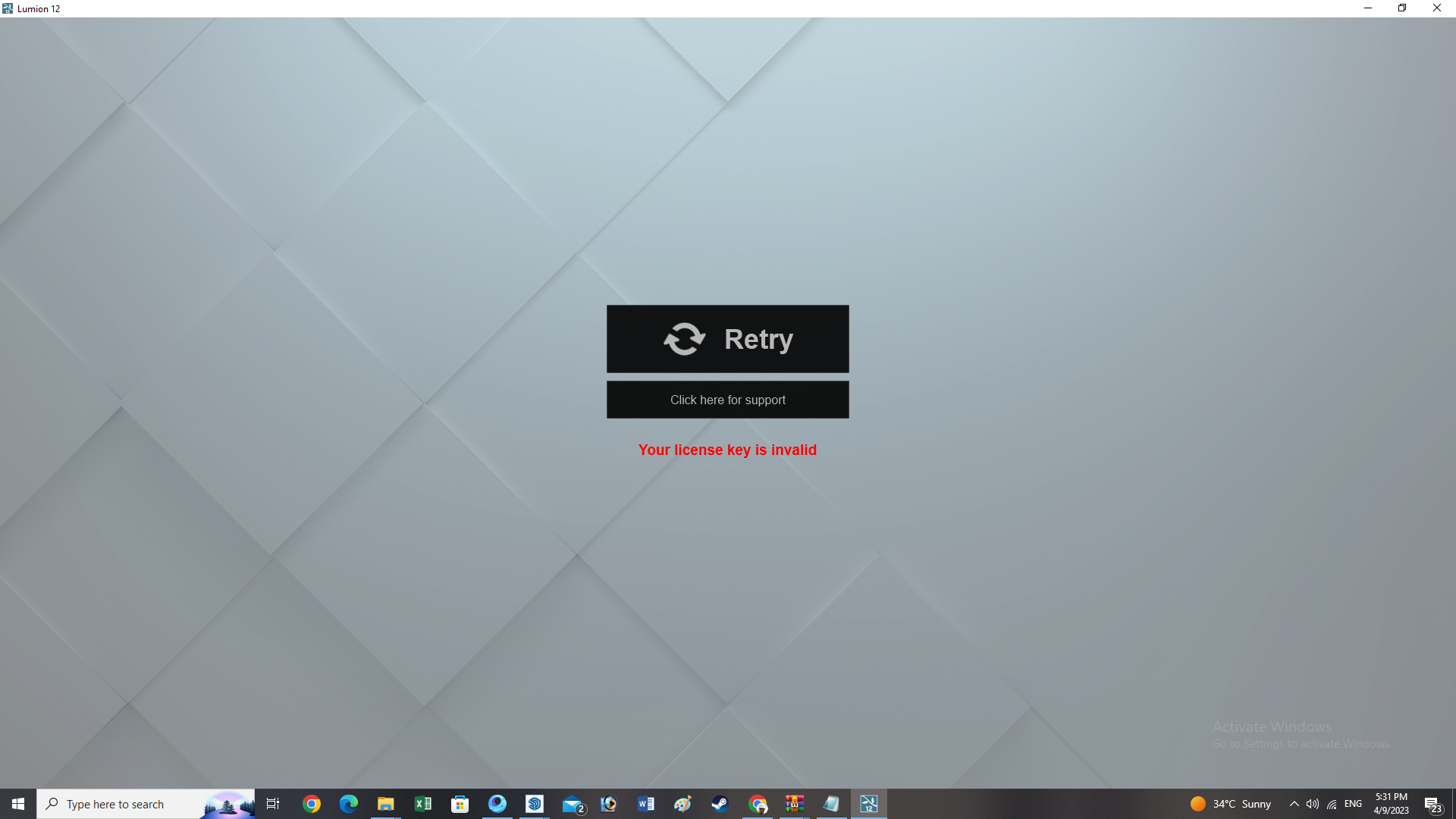Open the Click here for support link
The height and width of the screenshot is (819, 1456).
(727, 400)
